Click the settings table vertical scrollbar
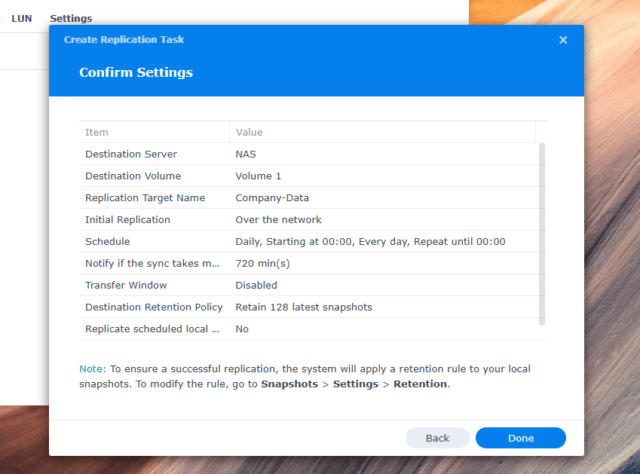The width and height of the screenshot is (640, 474). click(542, 234)
